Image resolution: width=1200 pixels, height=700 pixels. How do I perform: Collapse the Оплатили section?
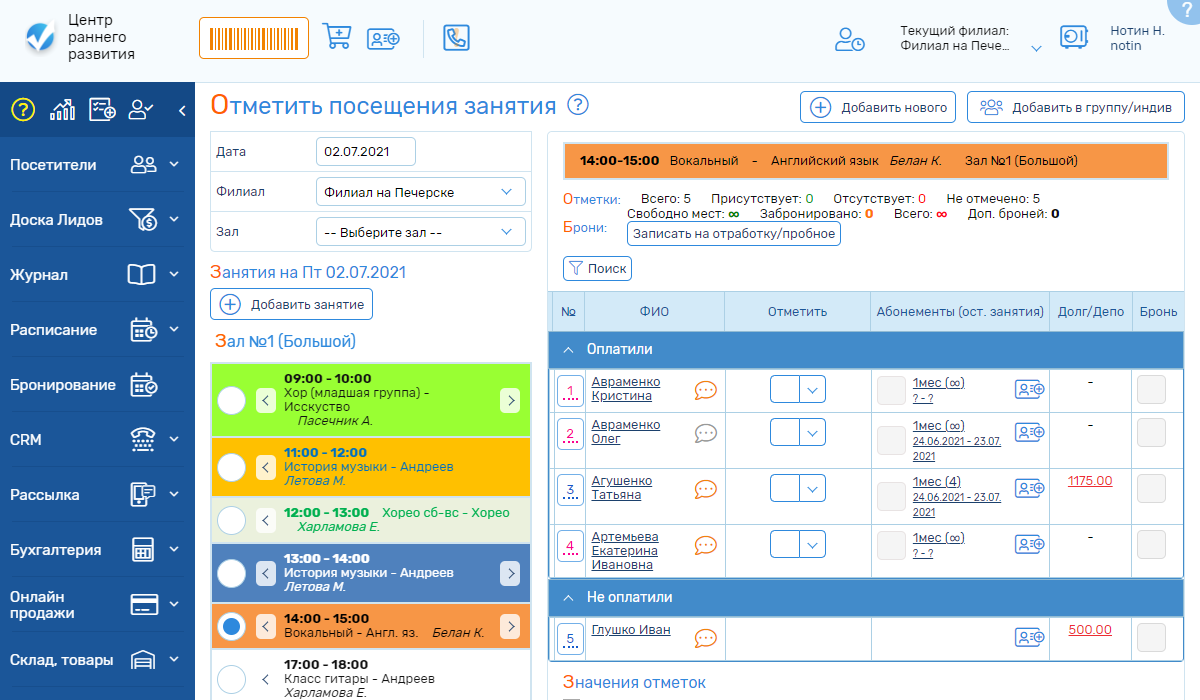[568, 350]
